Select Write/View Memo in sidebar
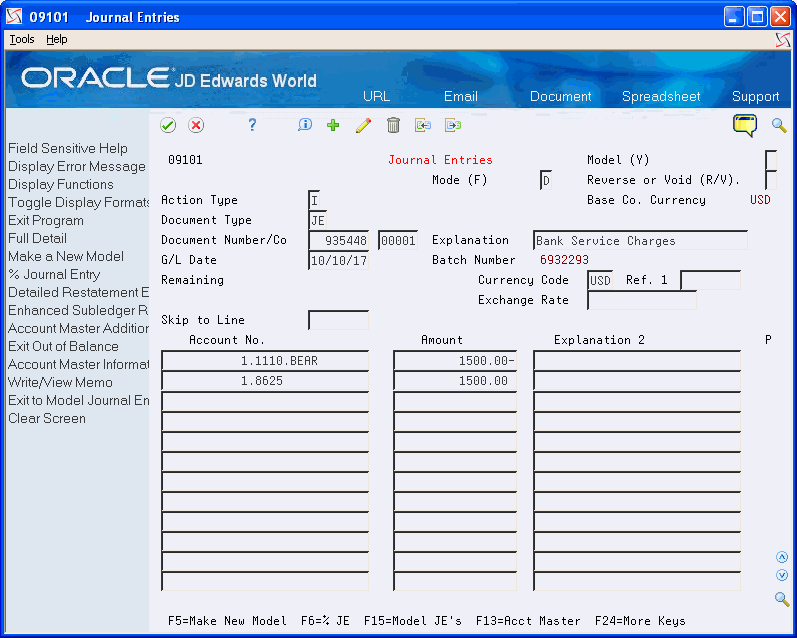 (60, 382)
